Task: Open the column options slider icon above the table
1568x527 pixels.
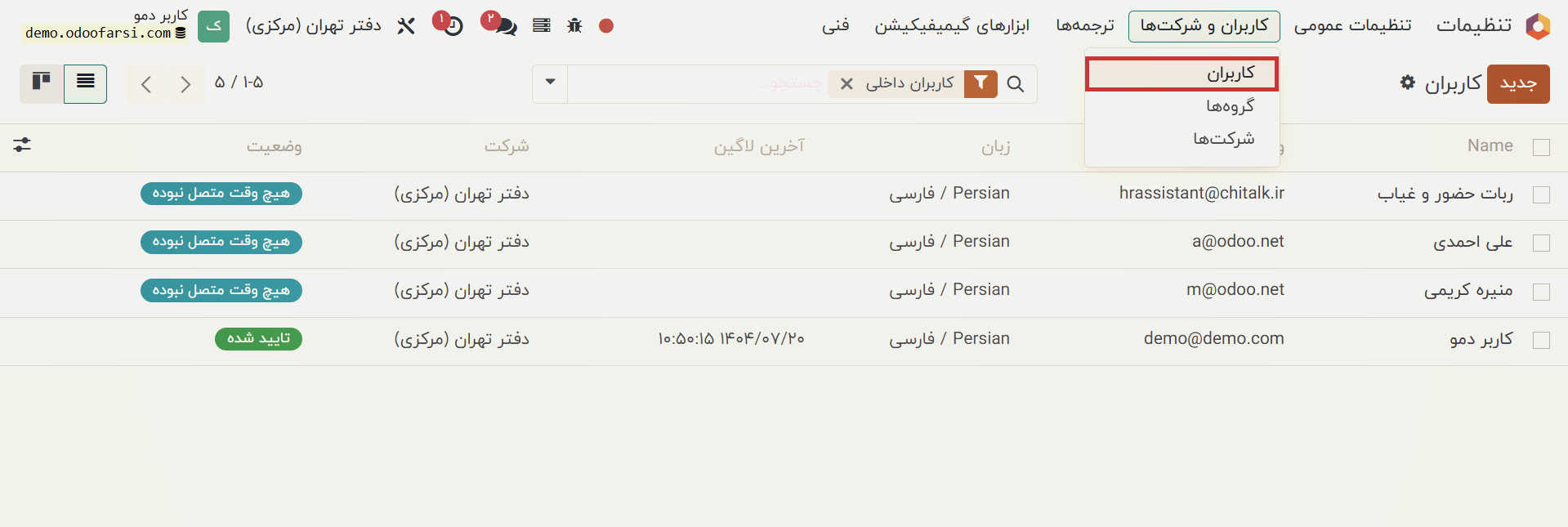Action: (22, 145)
